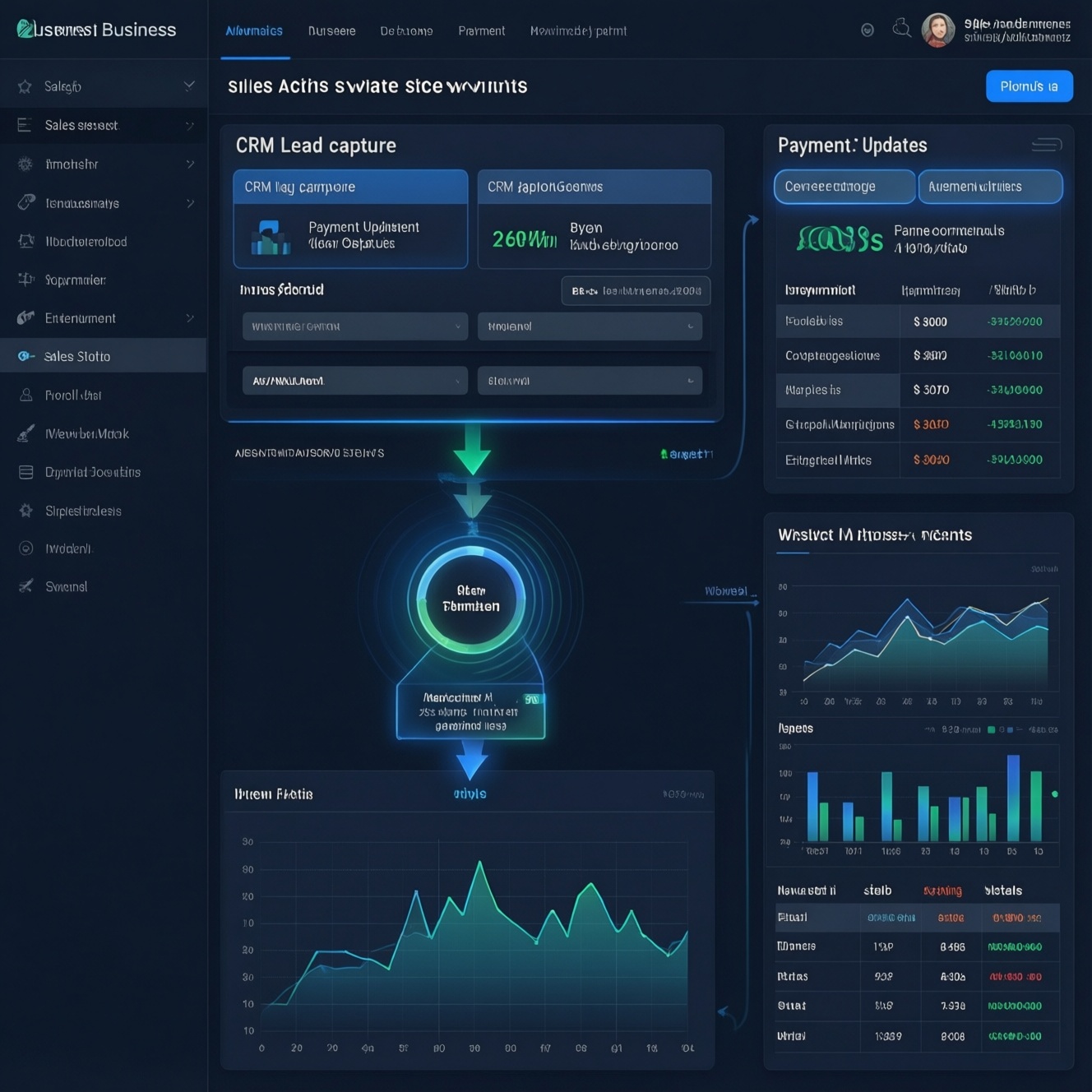
Task: Click the Payment Updsient card icon
Action: 271,237
